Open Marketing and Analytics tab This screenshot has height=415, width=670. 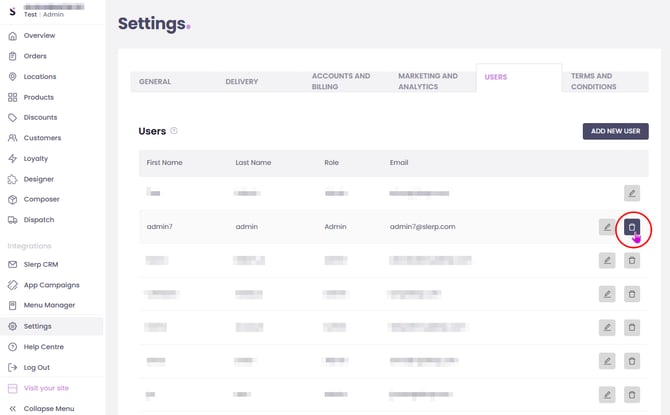point(428,81)
